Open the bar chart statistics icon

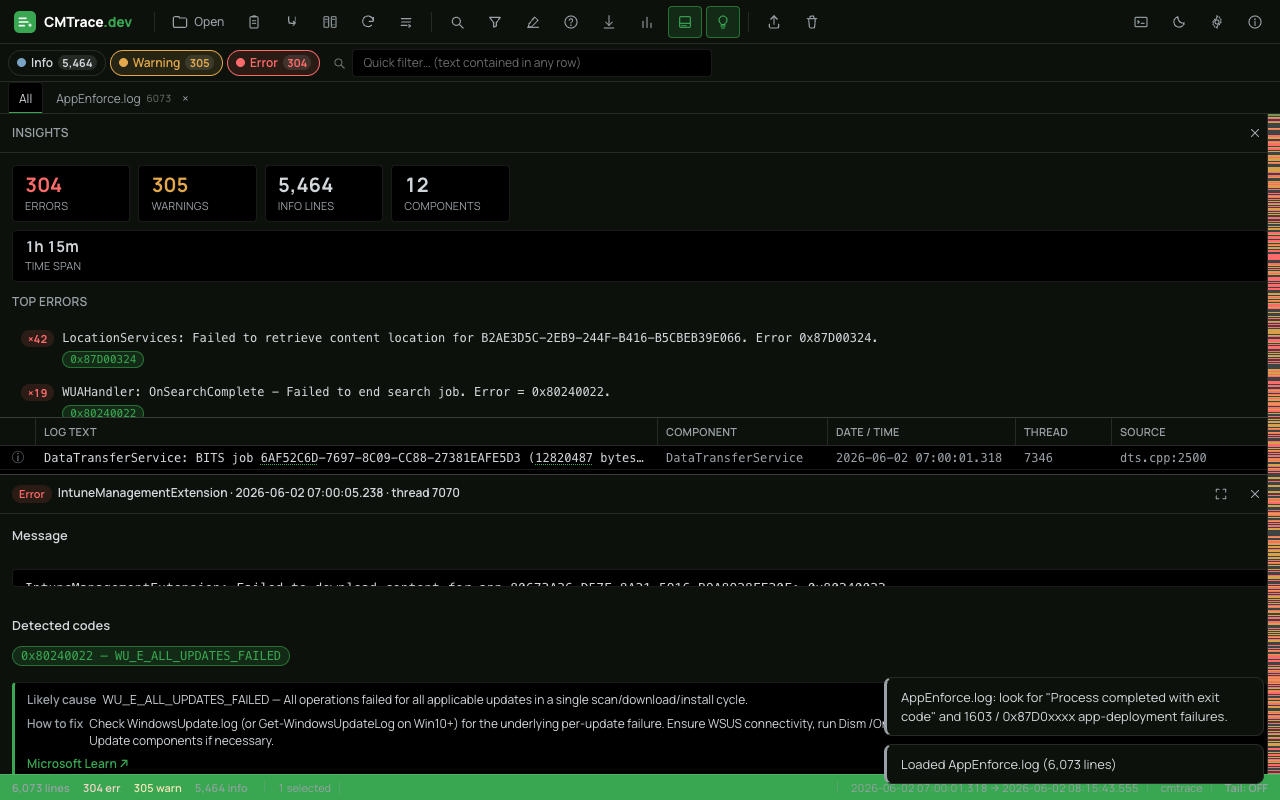tap(647, 22)
